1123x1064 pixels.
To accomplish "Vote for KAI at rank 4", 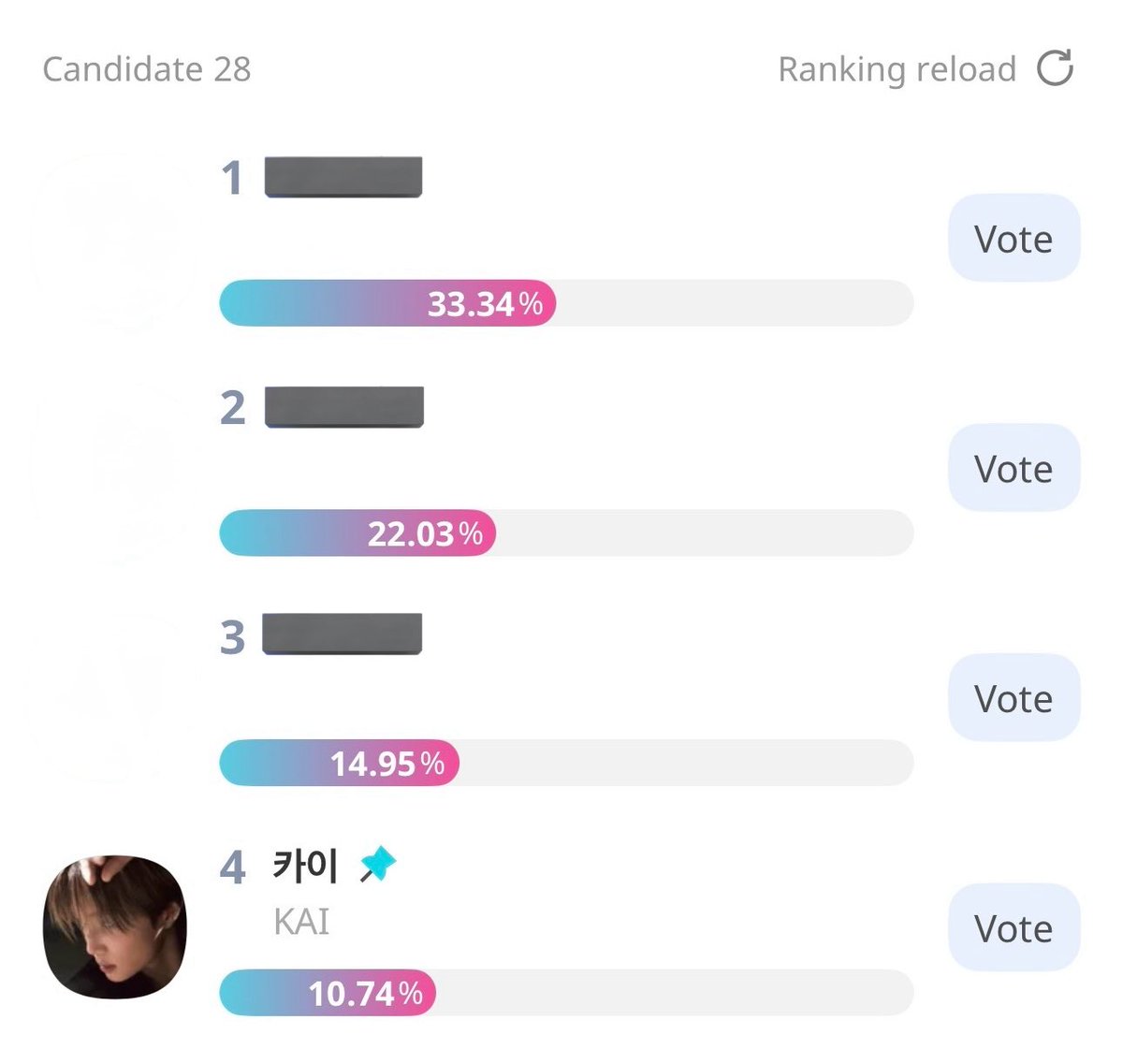I will [x=1014, y=927].
